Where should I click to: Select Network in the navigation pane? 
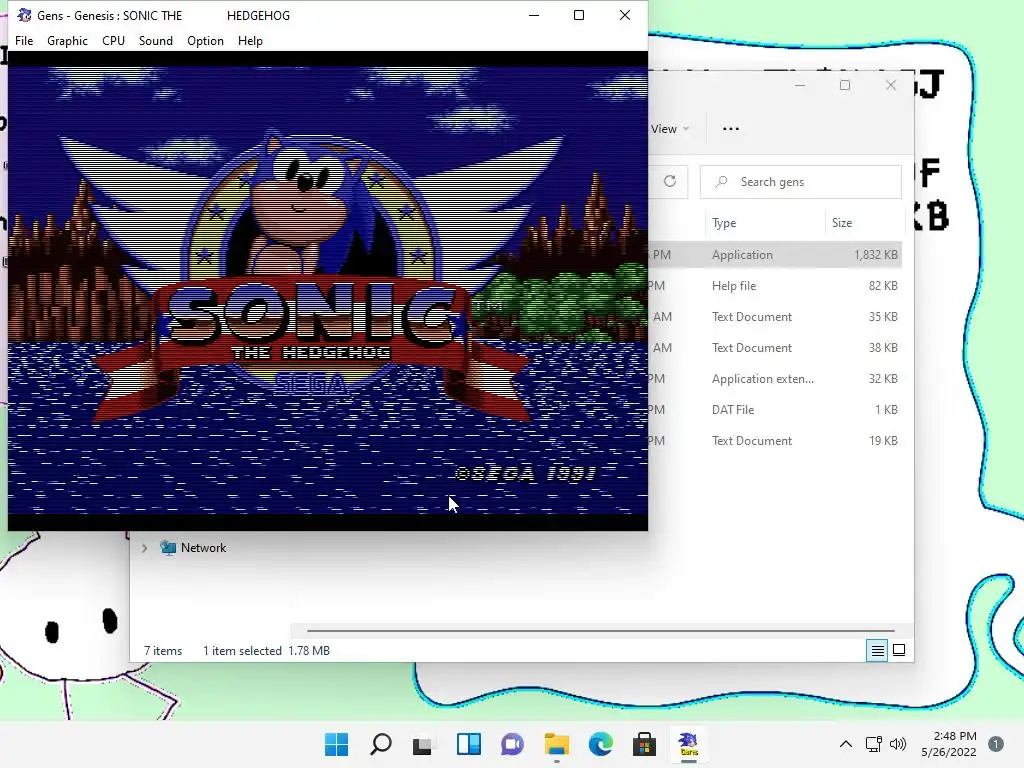coord(203,548)
